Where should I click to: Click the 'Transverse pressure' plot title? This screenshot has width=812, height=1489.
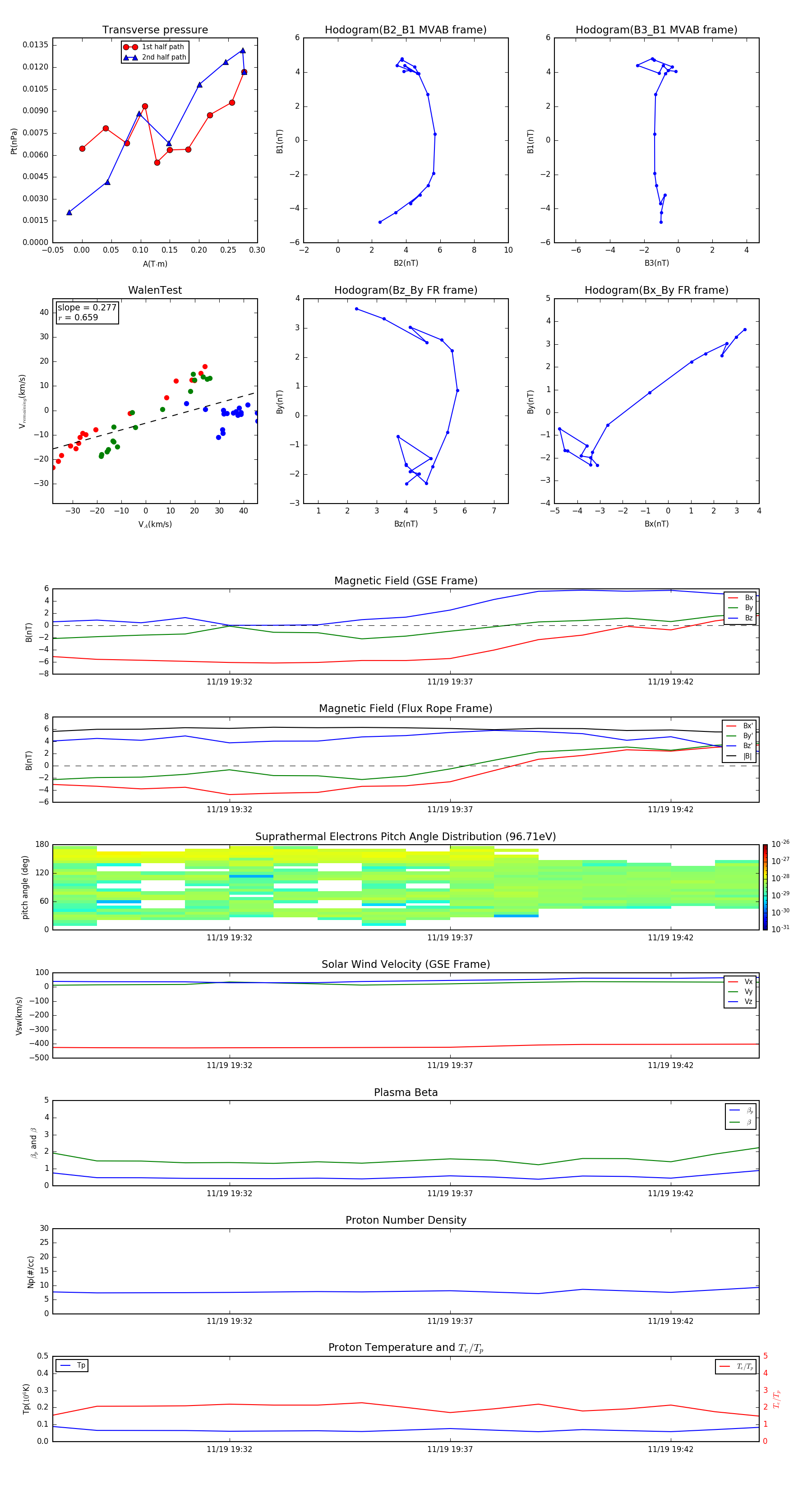tap(155, 29)
